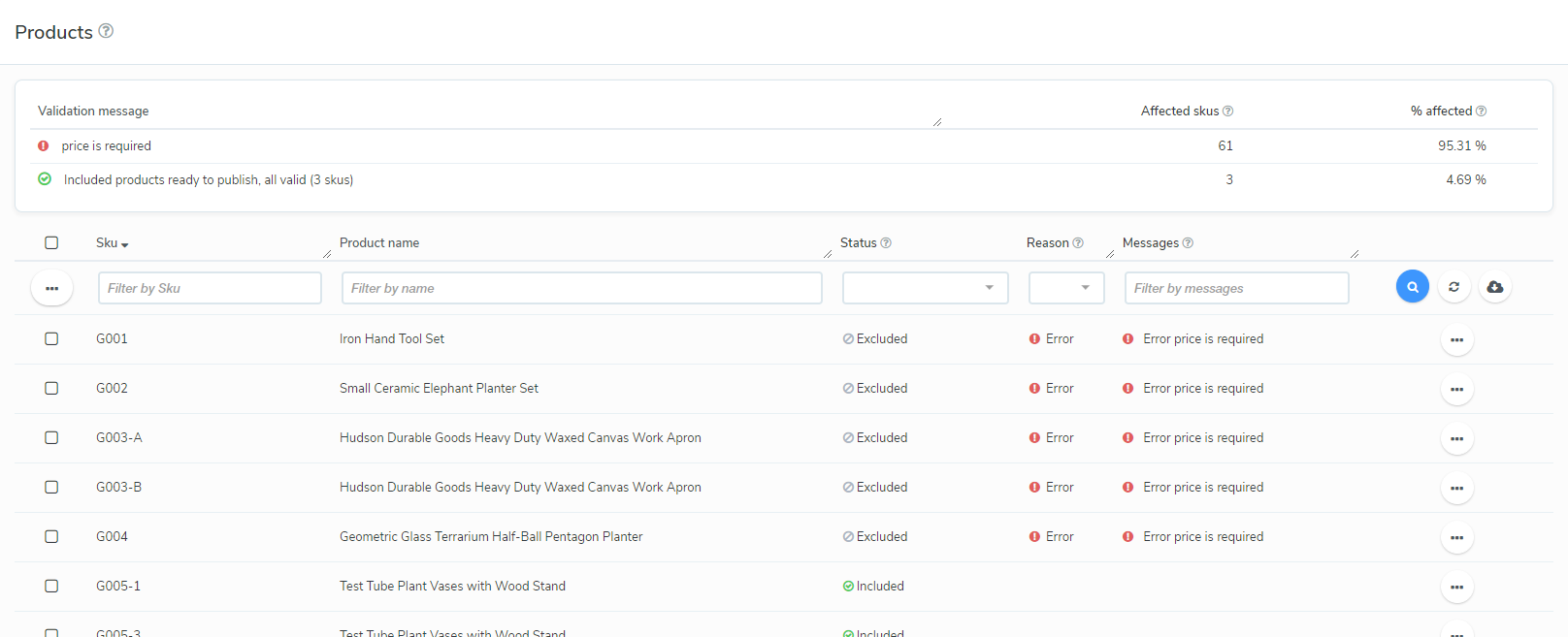Click the help icon beside Status column
Image resolution: width=1568 pixels, height=637 pixels.
[x=885, y=243]
